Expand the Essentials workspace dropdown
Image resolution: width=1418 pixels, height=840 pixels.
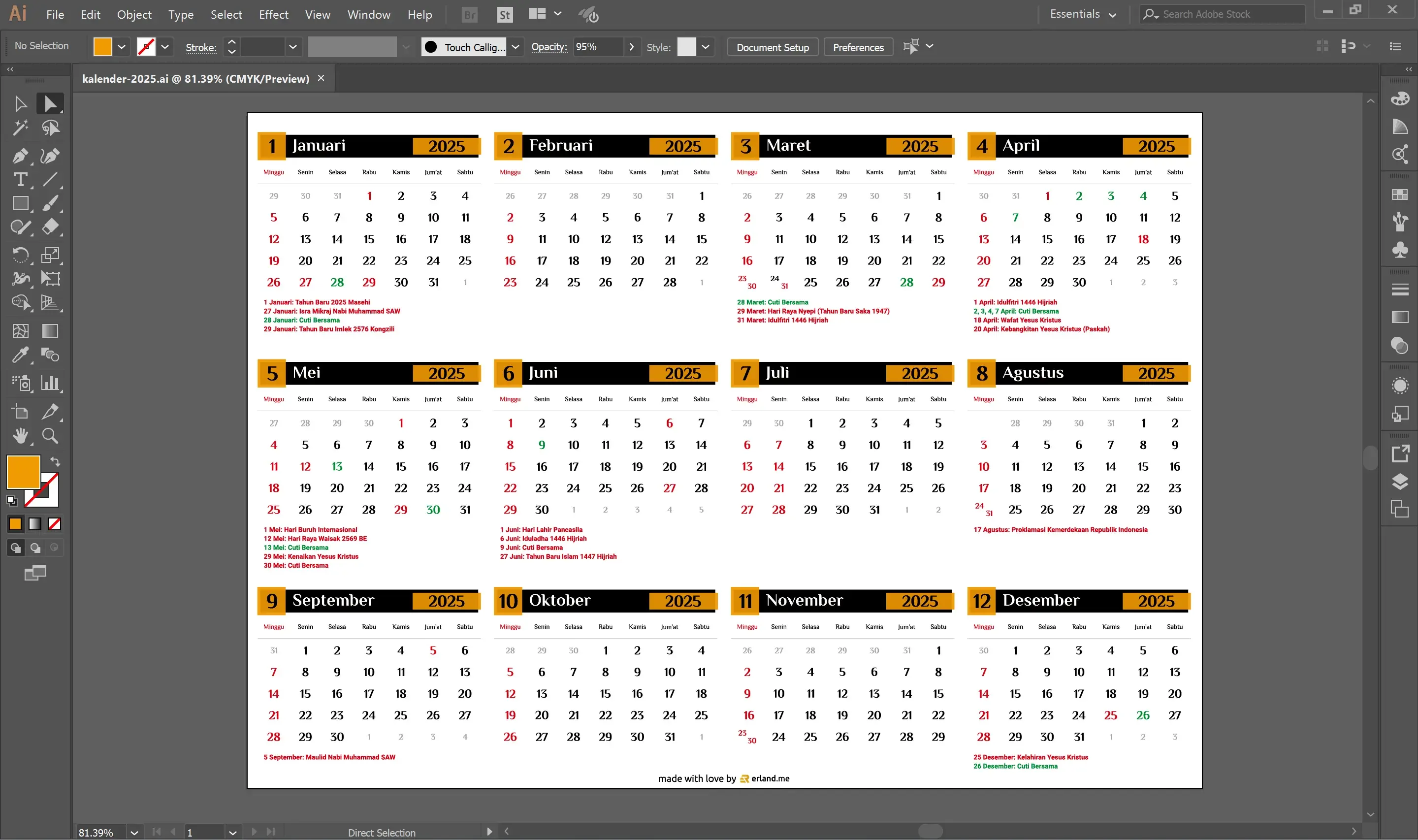(x=1082, y=14)
